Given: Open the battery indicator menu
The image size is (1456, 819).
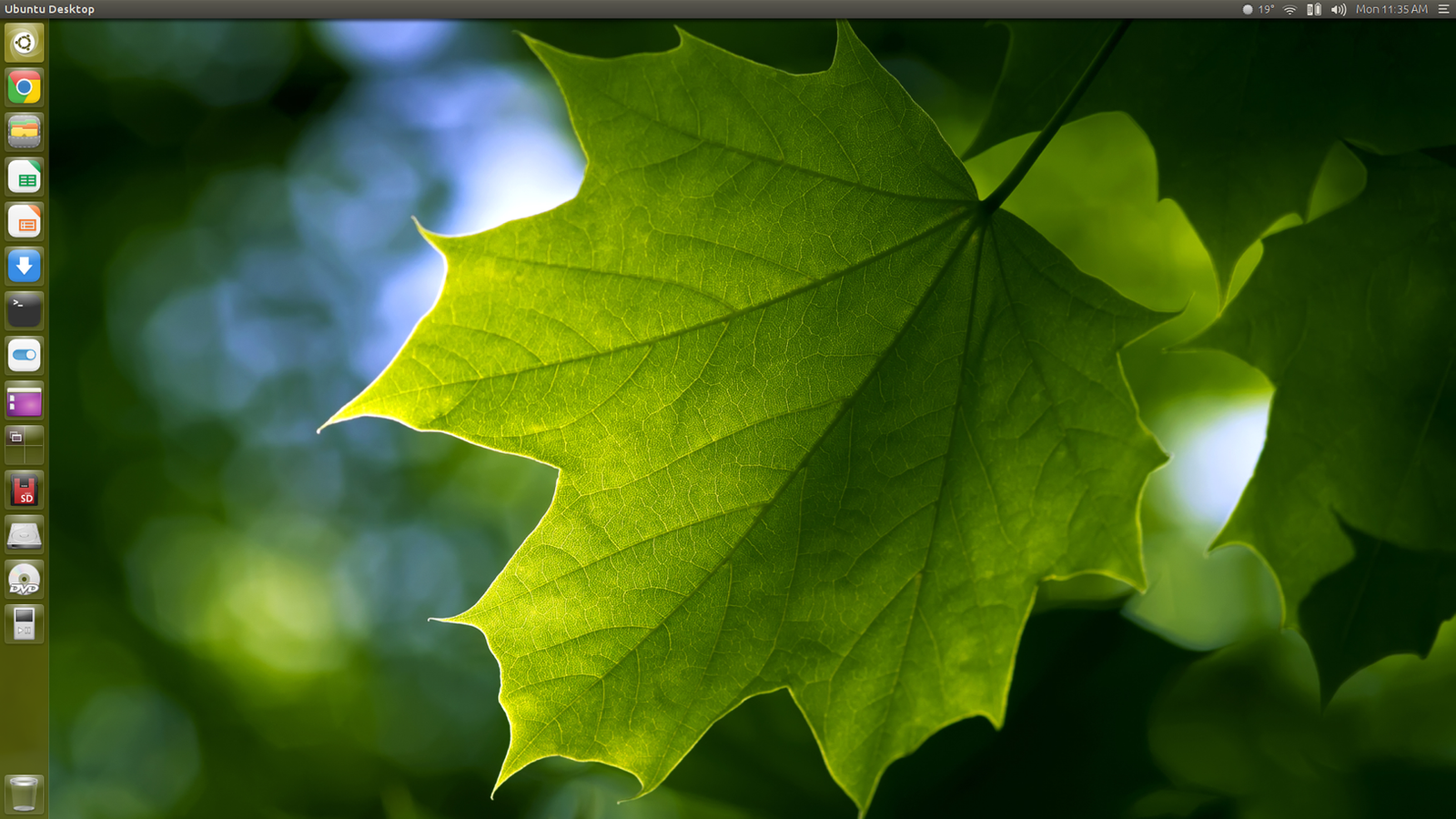Looking at the screenshot, I should [x=1314, y=9].
